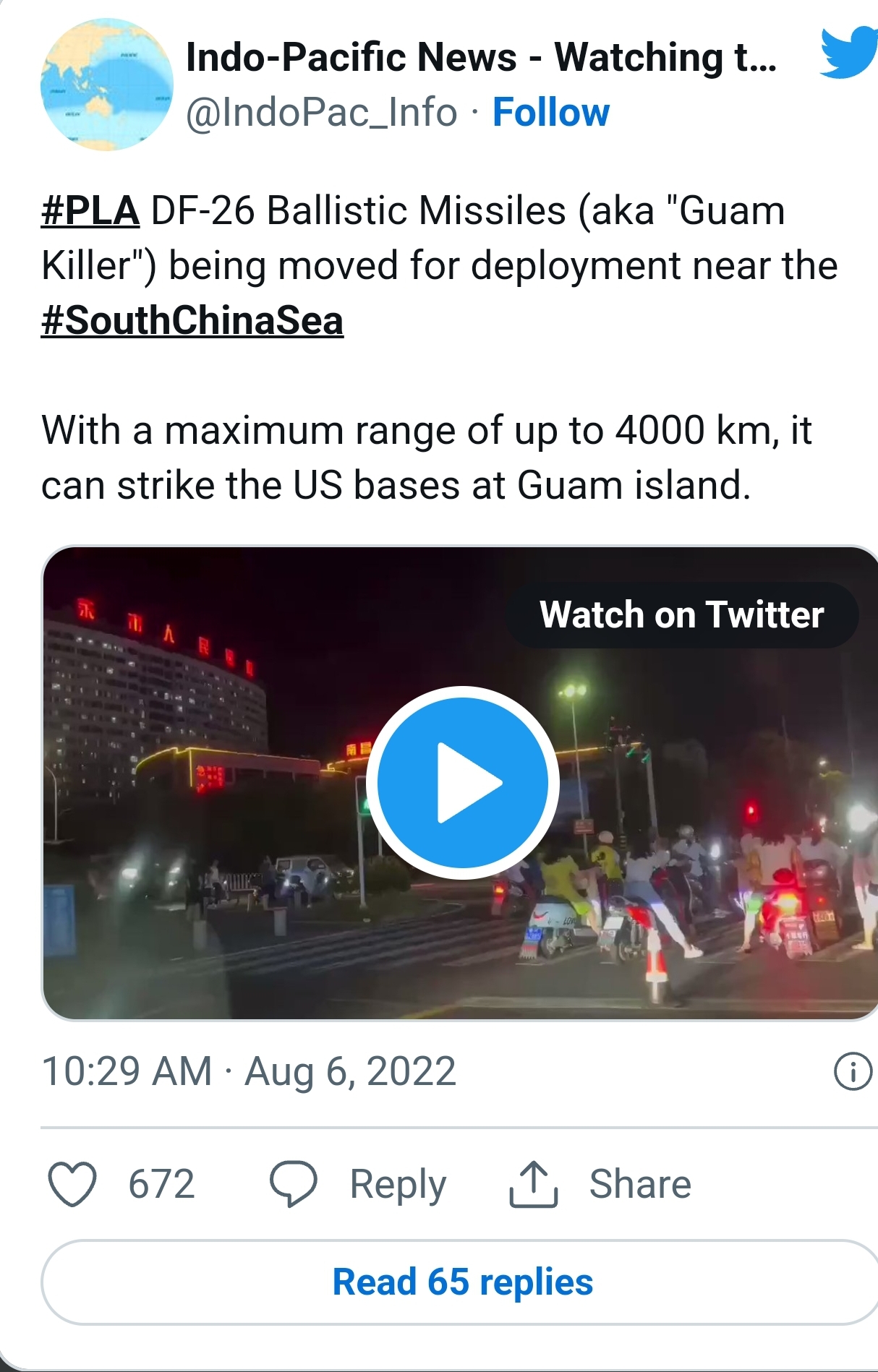Click the Read 65 replies button
Screen dimensions: 878x1372
click(463, 1282)
